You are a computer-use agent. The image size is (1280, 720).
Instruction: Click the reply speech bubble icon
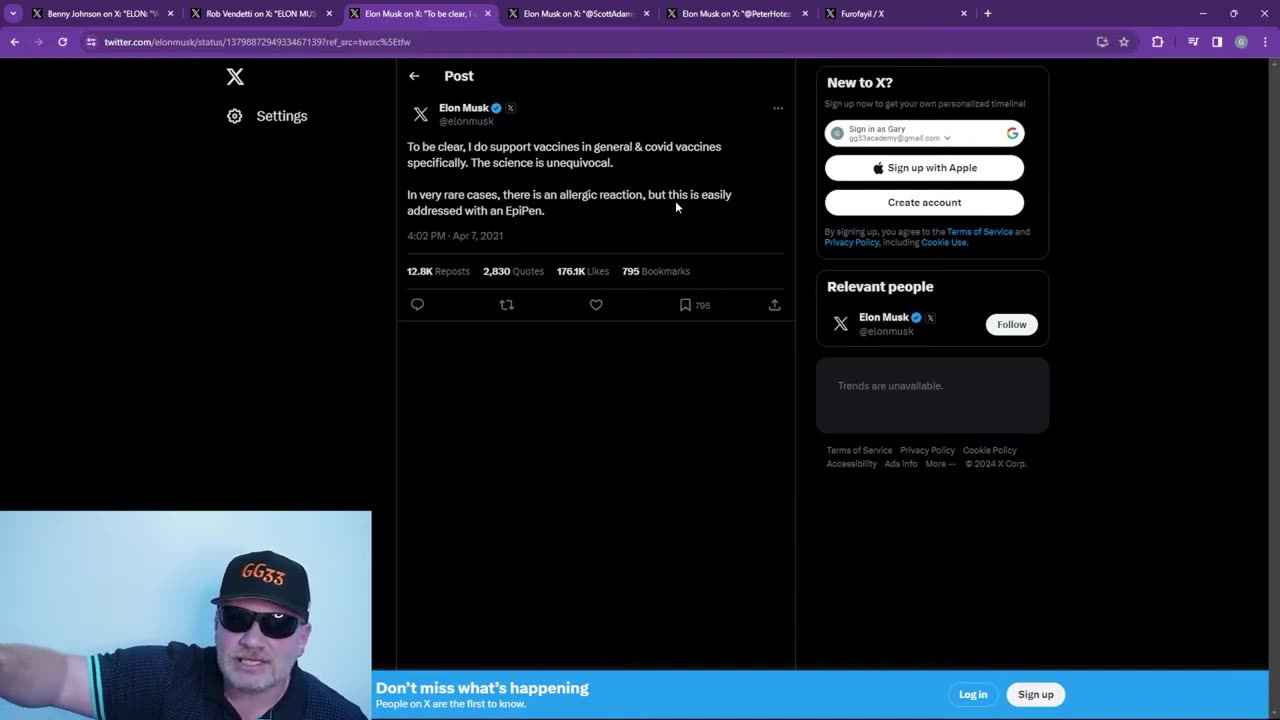[418, 305]
